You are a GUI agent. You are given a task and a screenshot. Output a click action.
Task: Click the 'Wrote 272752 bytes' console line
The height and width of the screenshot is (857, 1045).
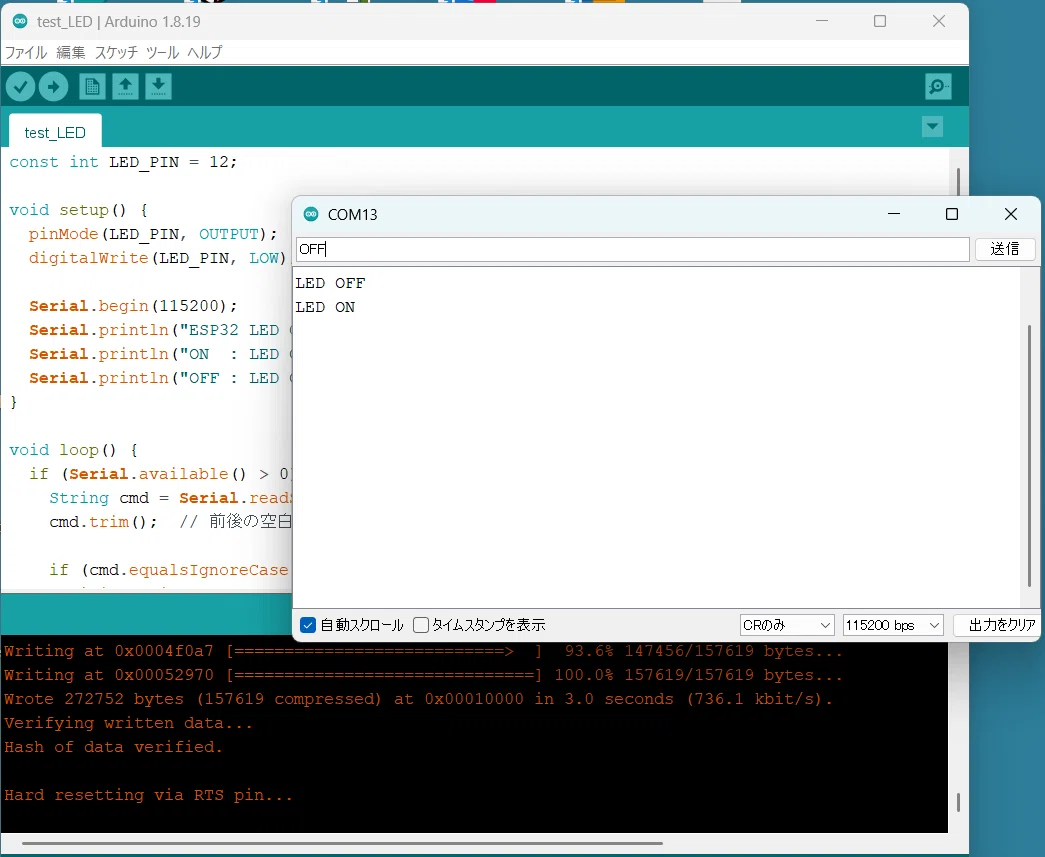click(x=419, y=699)
